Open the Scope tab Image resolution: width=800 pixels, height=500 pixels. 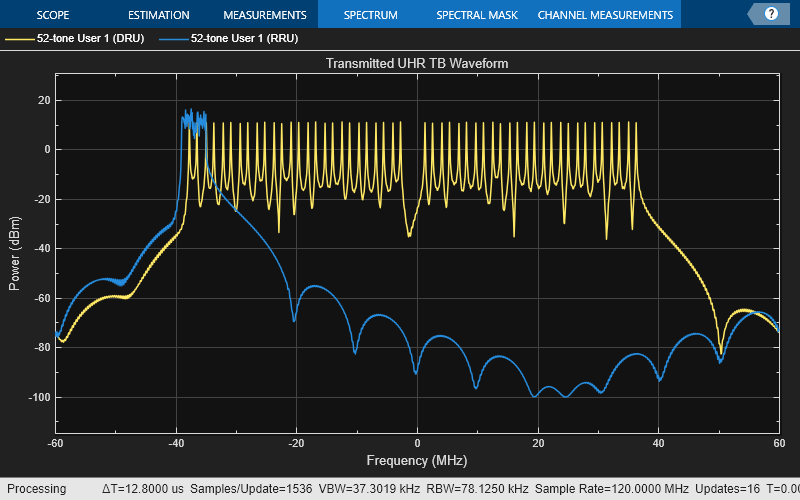(x=53, y=15)
